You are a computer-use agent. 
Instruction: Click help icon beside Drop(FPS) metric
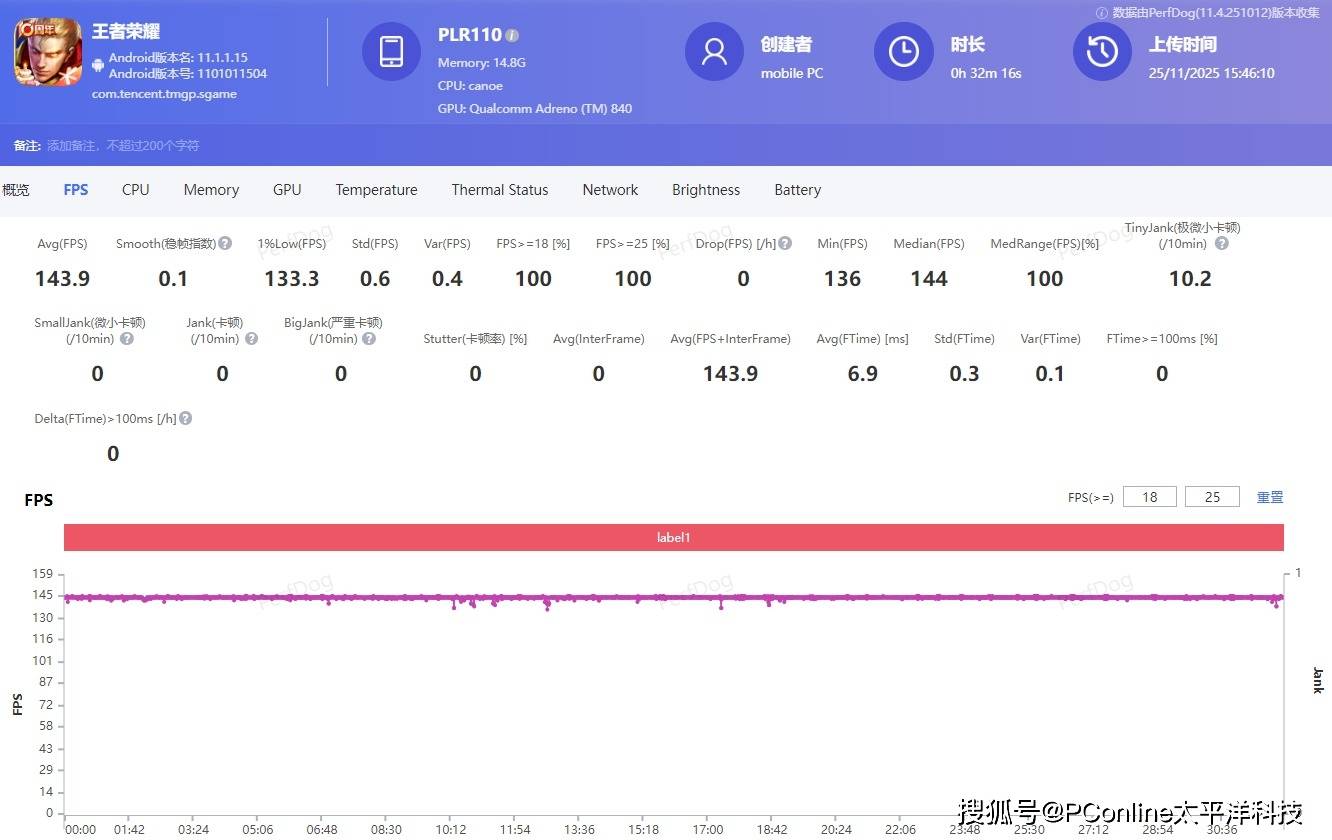pos(785,243)
